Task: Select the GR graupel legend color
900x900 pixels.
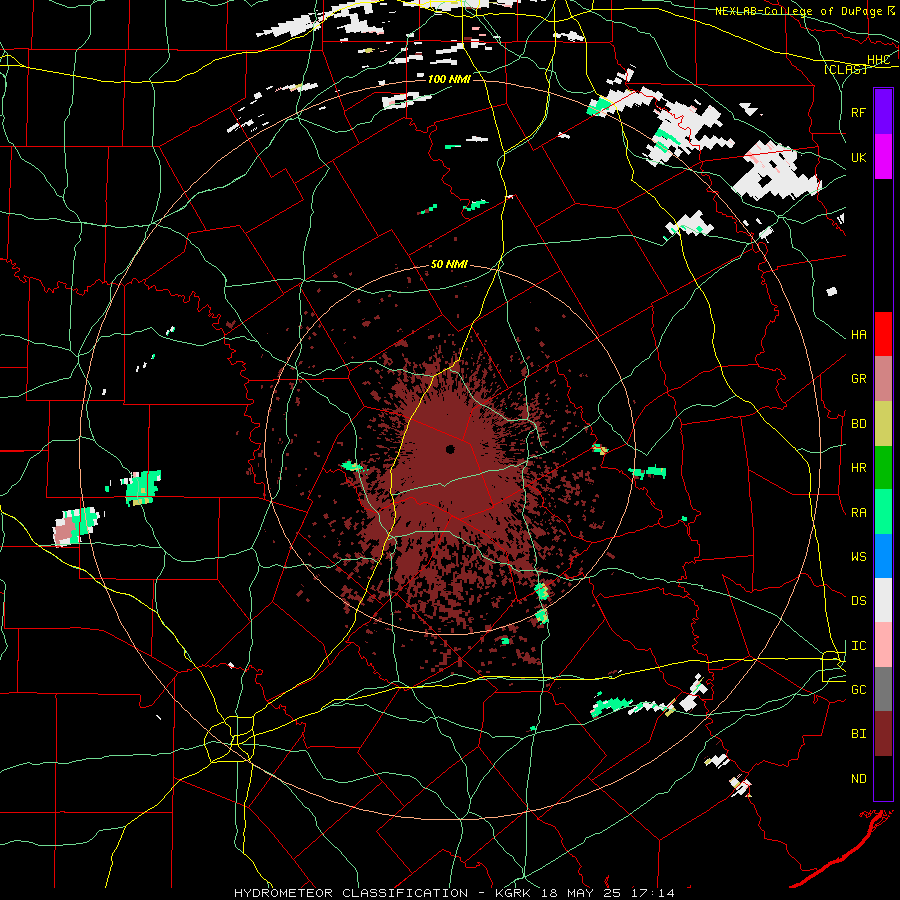Action: point(883,379)
